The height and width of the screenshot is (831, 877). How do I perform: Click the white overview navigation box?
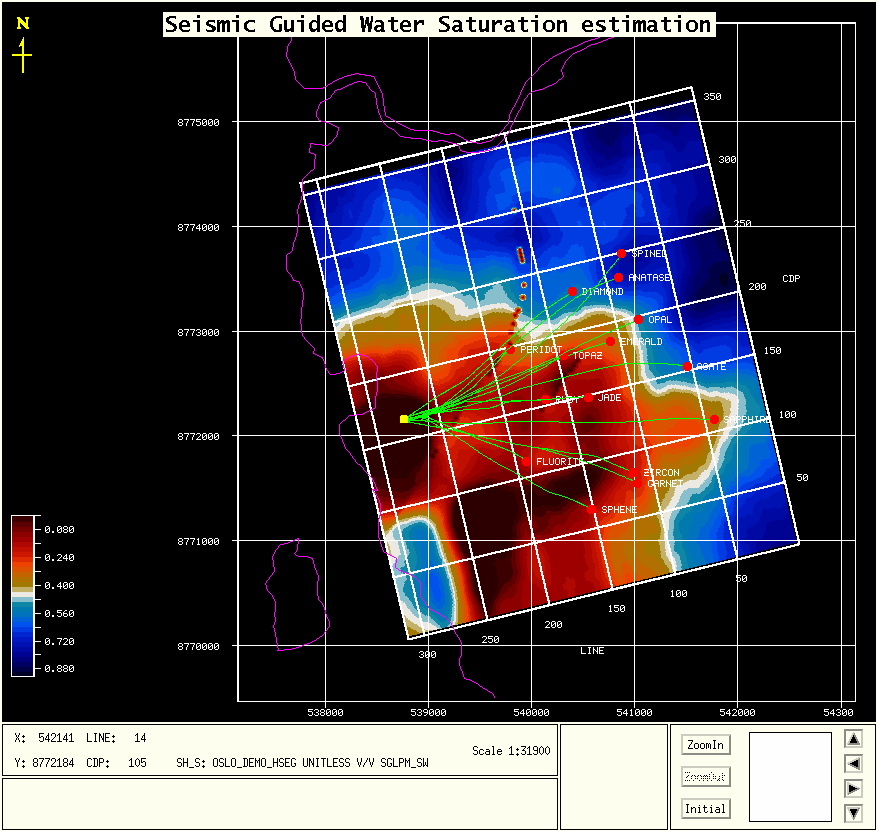[x=790, y=776]
